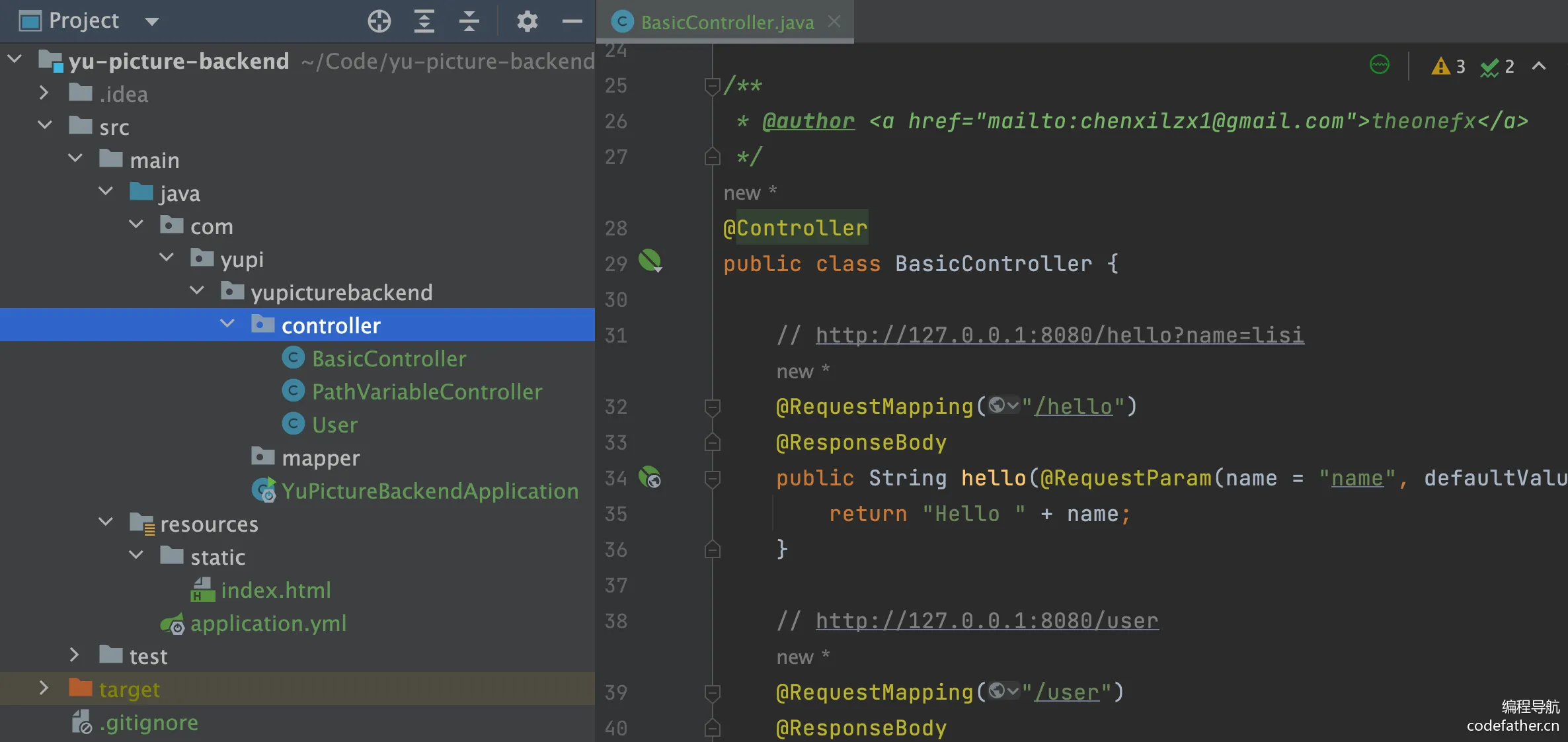Collapse the yu-picture-backend root node
This screenshot has height=742, width=1568.
coord(15,60)
